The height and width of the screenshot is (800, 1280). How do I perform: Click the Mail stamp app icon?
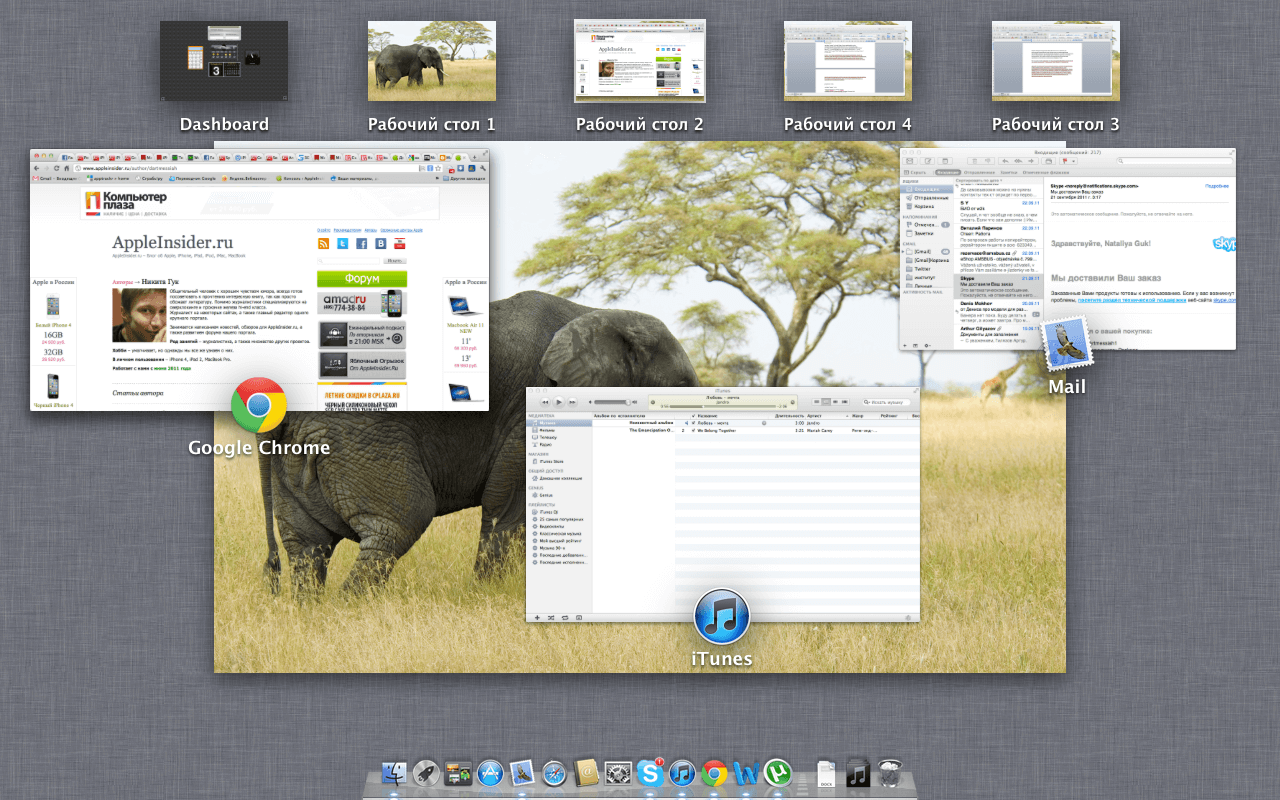(1066, 344)
